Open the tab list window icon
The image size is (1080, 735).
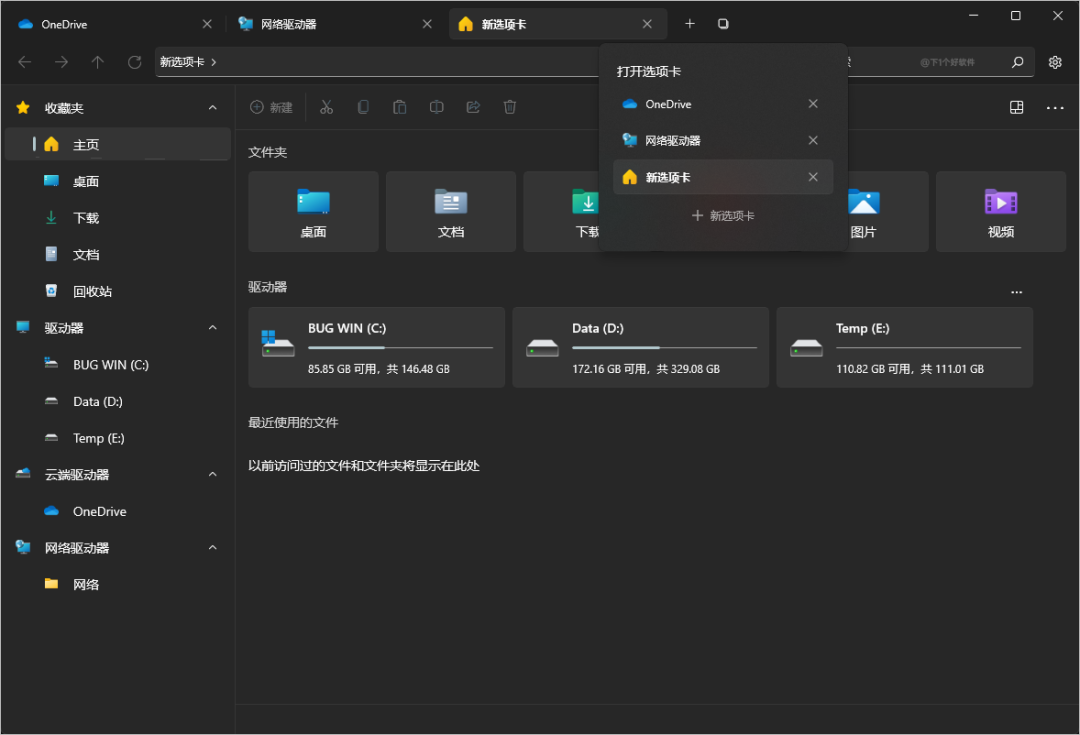tap(723, 24)
